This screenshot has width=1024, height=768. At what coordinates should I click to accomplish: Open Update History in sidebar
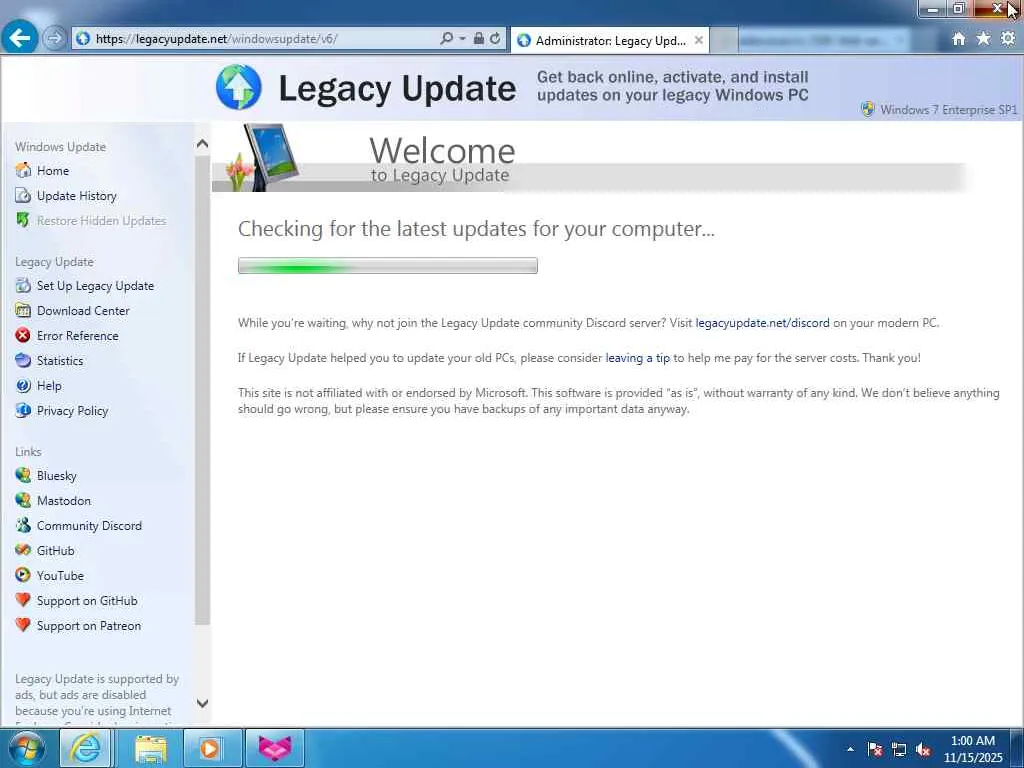pyautogui.click(x=76, y=196)
